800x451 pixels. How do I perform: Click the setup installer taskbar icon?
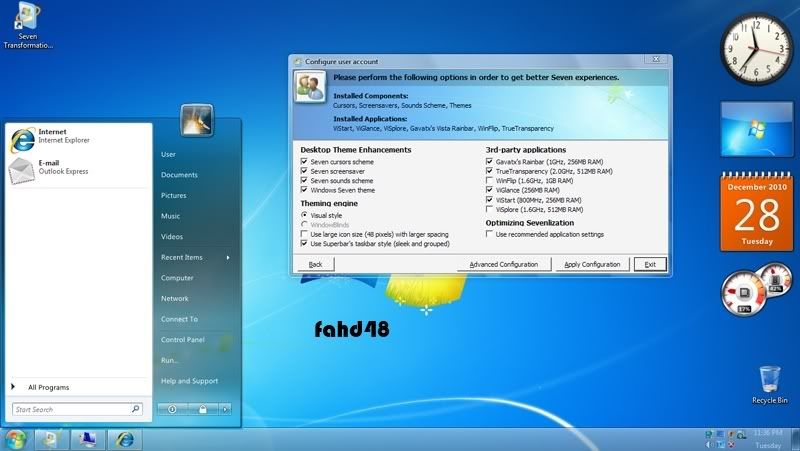pyautogui.click(x=51, y=439)
